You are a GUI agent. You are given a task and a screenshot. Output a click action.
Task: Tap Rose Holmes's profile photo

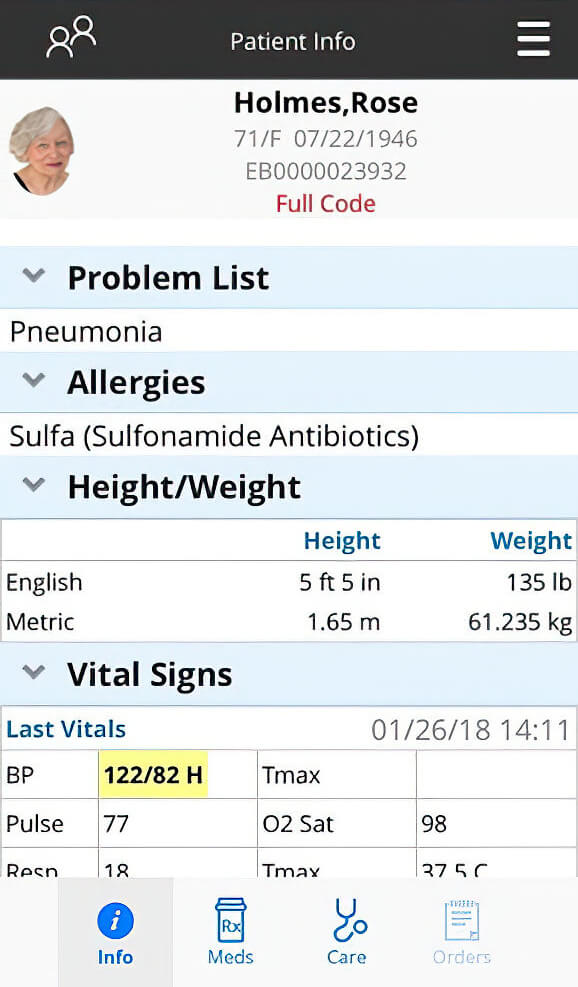click(x=42, y=151)
